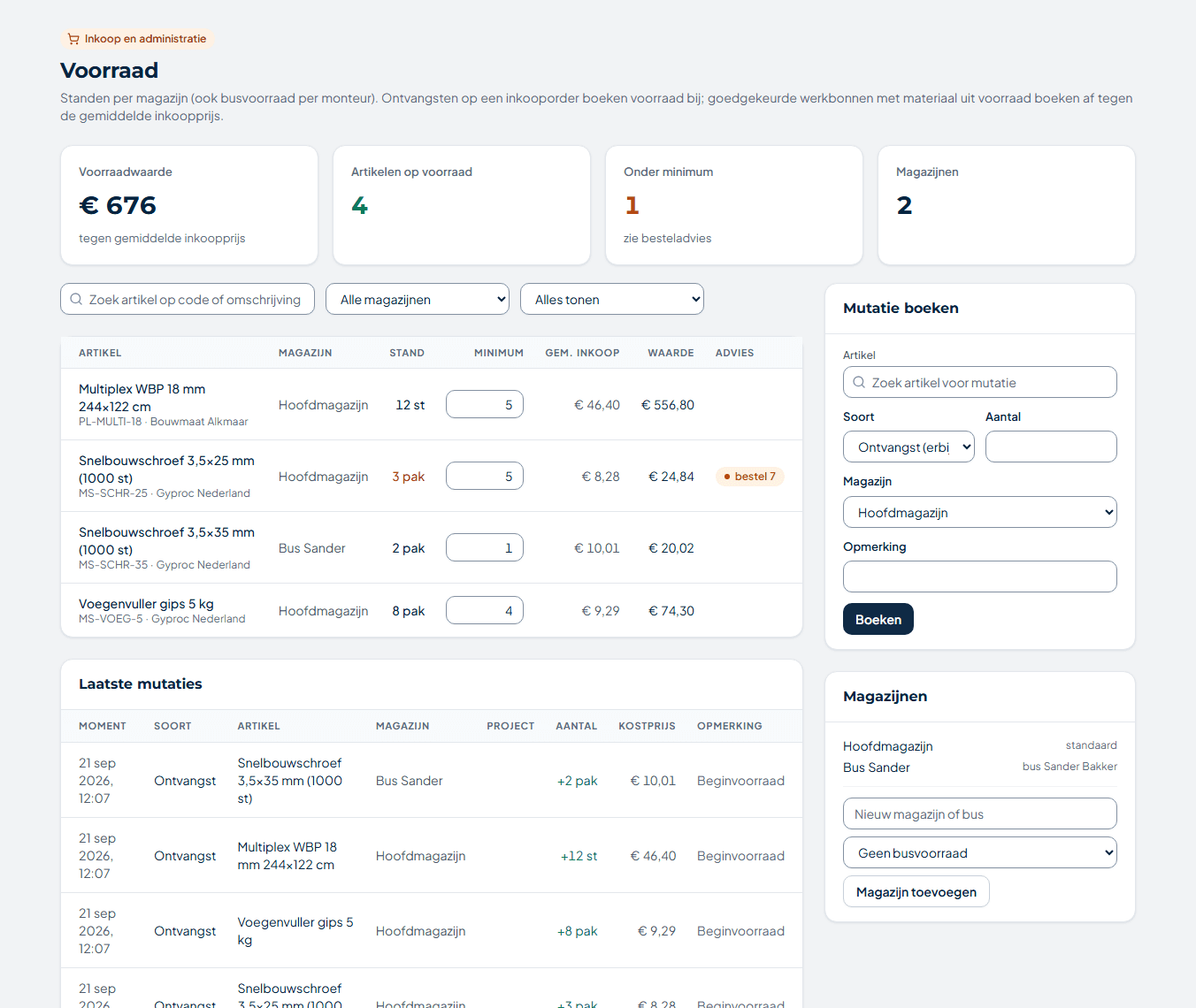Click the shopping cart icon beside Inkoop en administratie
This screenshot has width=1196, height=1008.
pos(73,39)
